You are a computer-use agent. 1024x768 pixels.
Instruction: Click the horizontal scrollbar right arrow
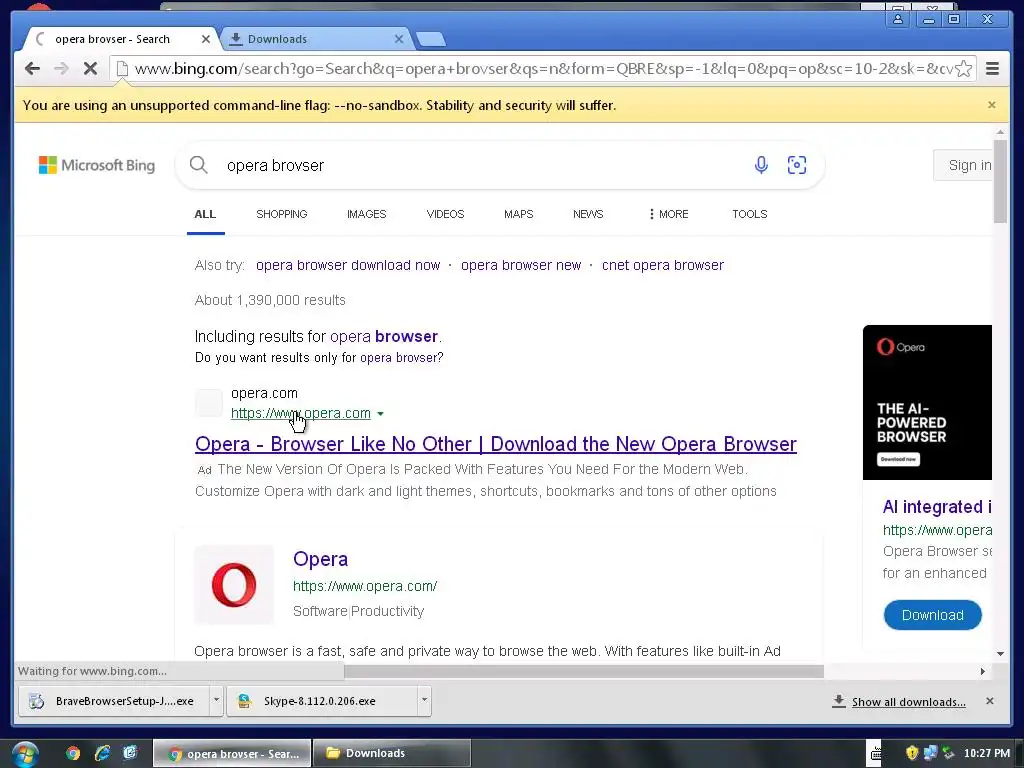tap(983, 671)
